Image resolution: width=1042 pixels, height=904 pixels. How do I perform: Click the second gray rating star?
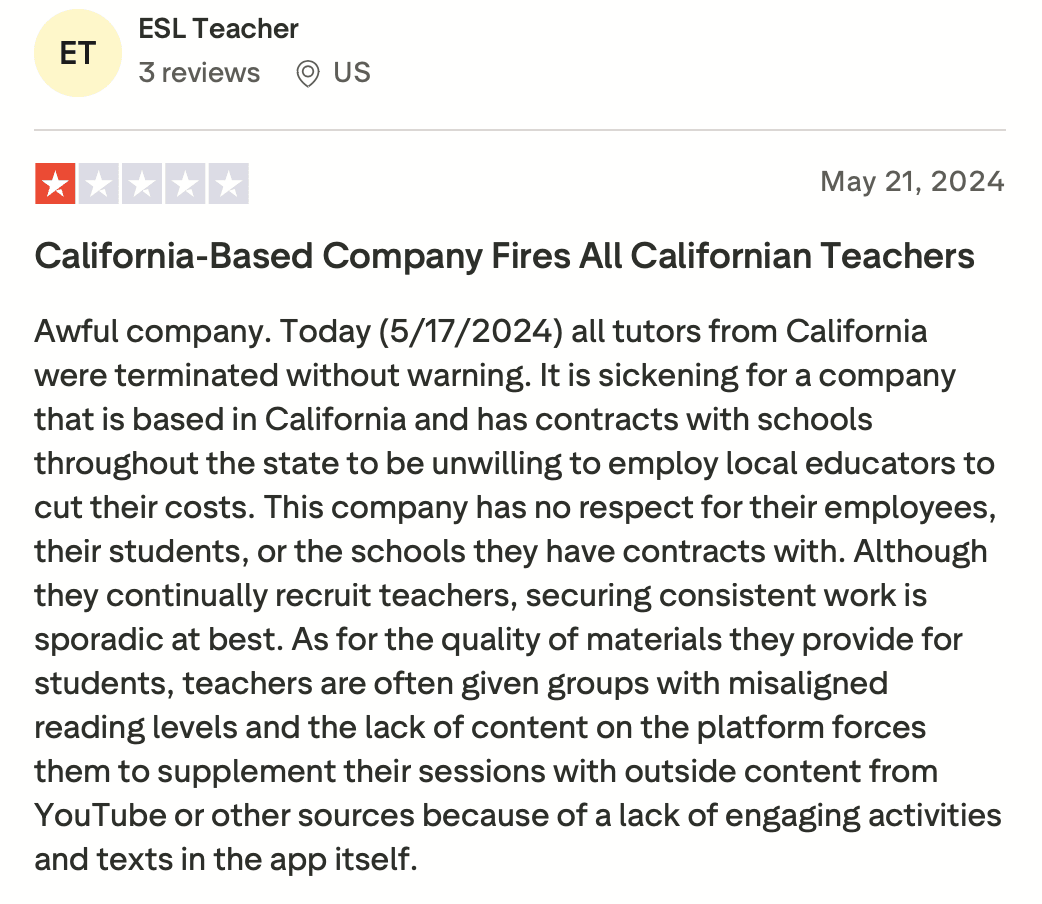(x=99, y=184)
